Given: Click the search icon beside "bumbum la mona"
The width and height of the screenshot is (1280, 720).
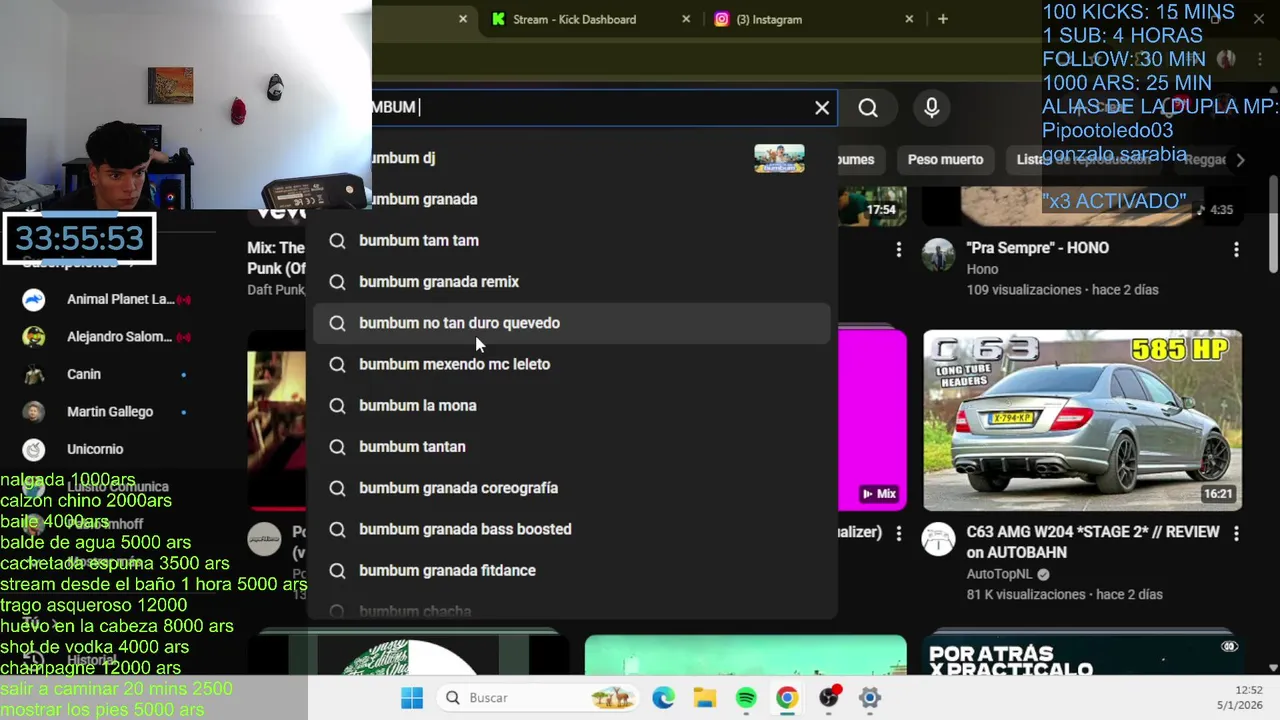Looking at the screenshot, I should click(x=337, y=405).
